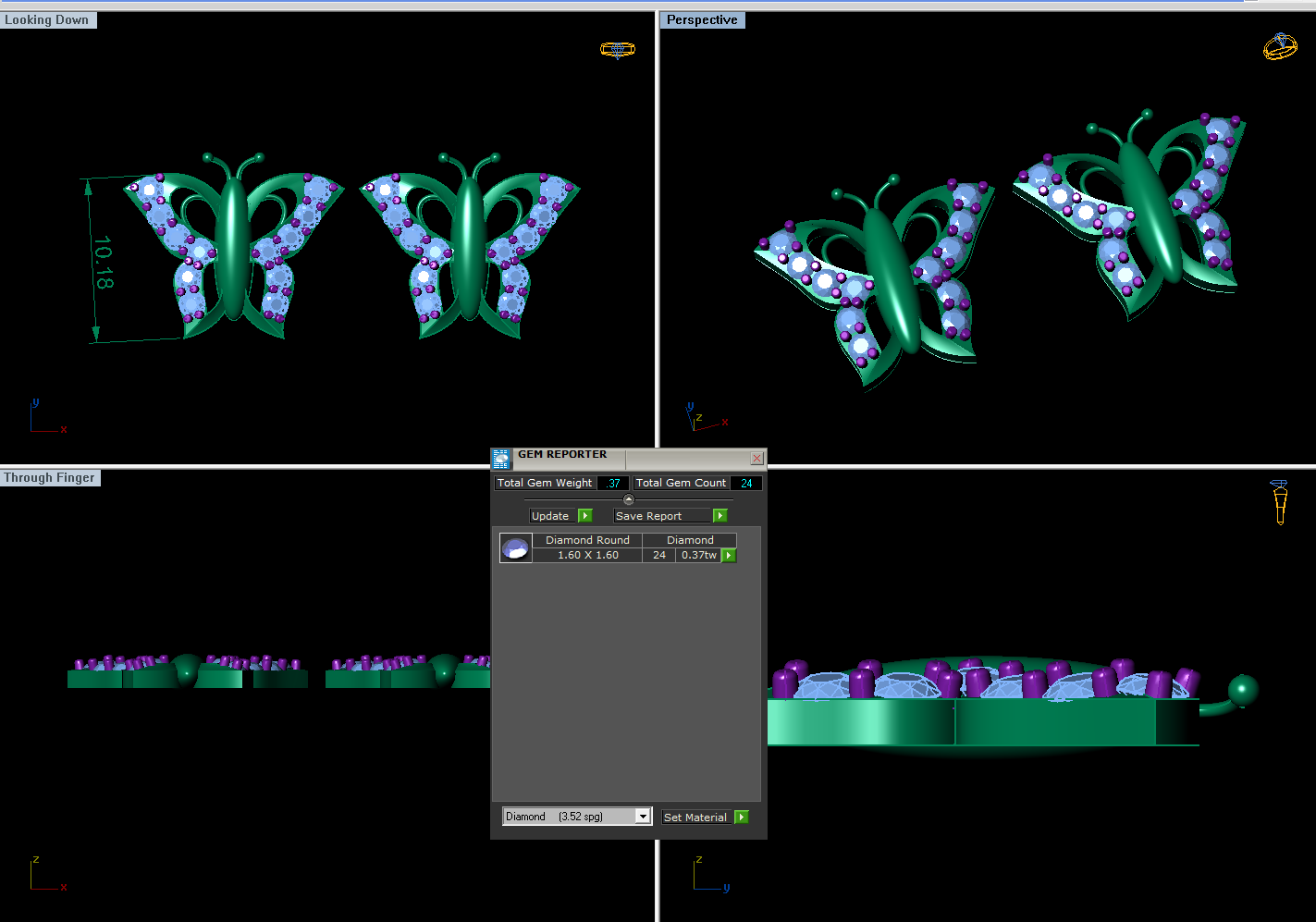
Task: Click the '0.37tw' weight cell
Action: click(x=699, y=555)
